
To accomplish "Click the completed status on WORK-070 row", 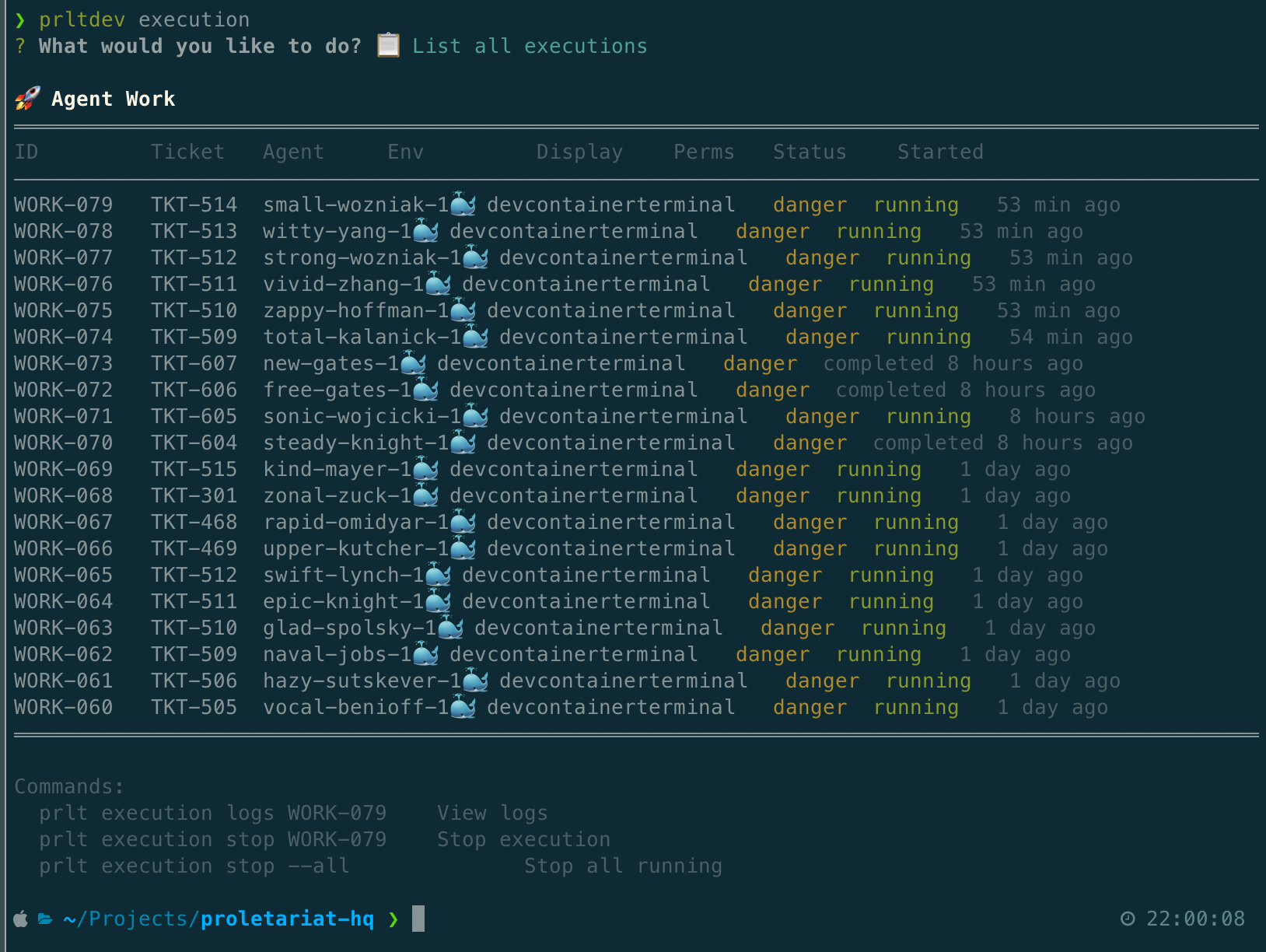I will pyautogui.click(x=929, y=443).
